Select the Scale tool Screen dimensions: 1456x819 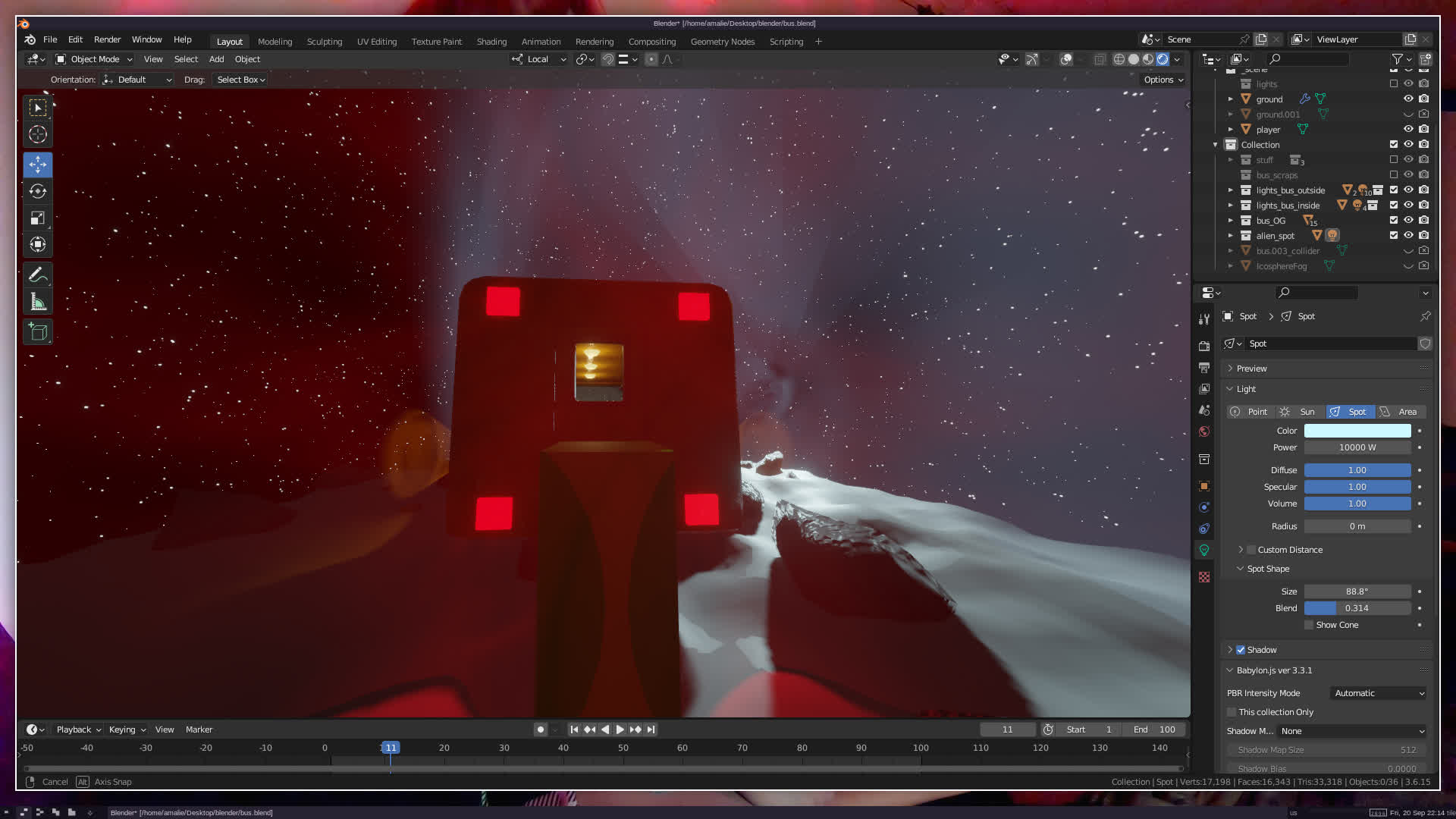click(38, 218)
